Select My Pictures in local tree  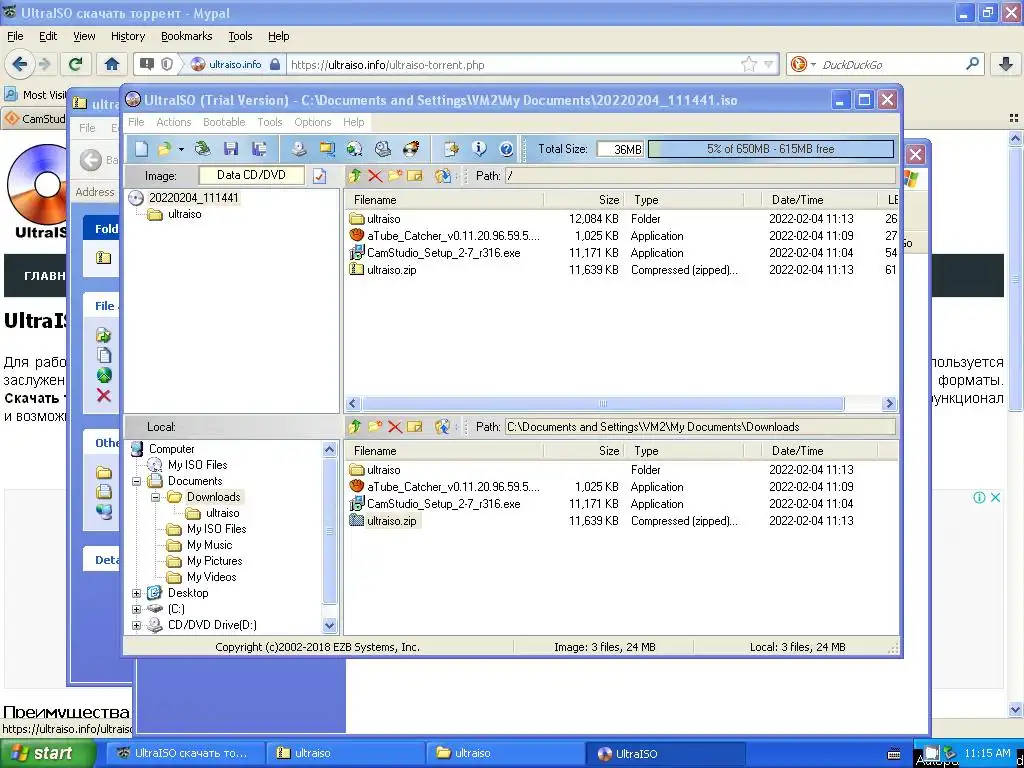pos(214,561)
